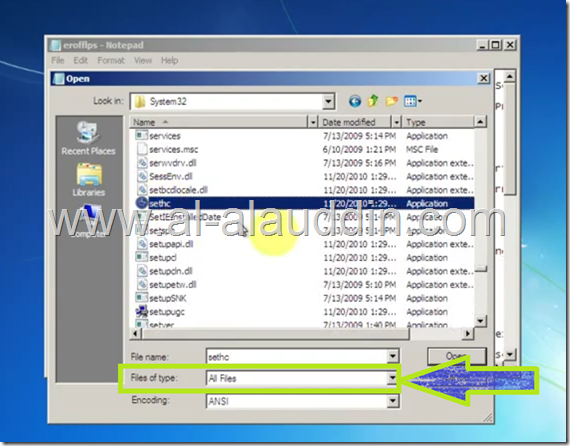
Task: Select the sethc application icon
Action: point(141,203)
